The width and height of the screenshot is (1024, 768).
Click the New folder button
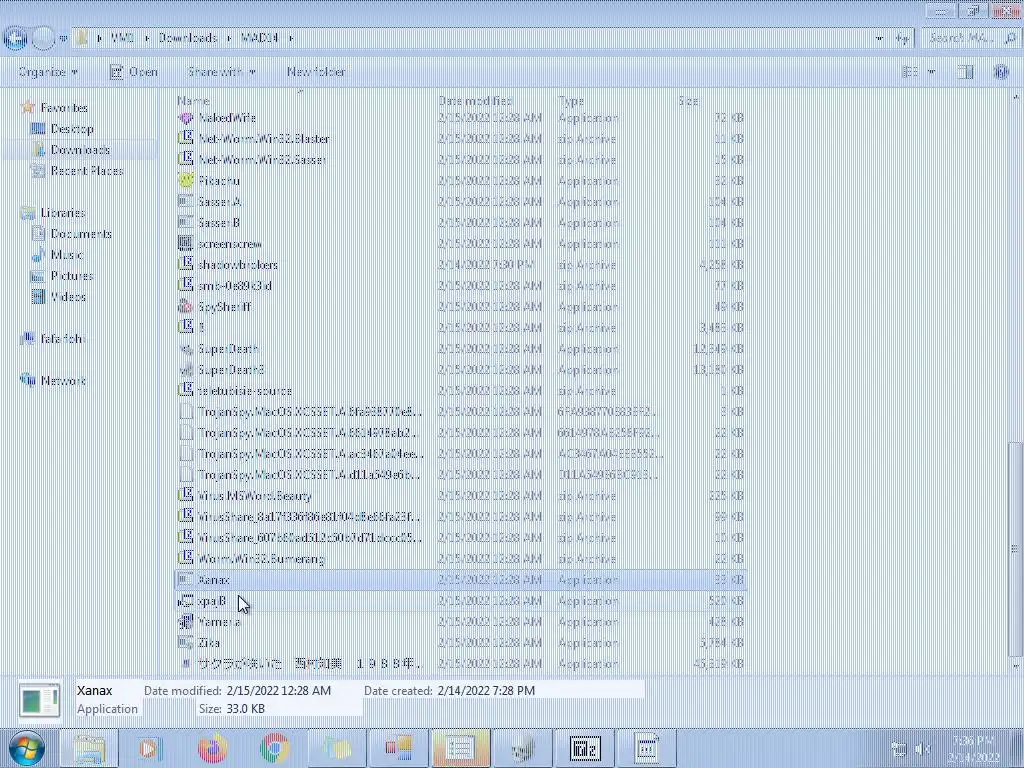[x=316, y=72]
